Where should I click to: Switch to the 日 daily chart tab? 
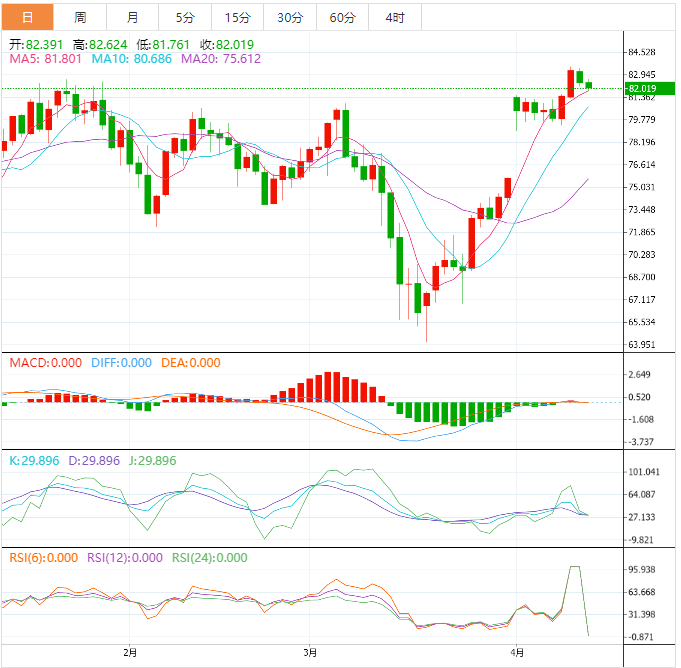[26, 17]
